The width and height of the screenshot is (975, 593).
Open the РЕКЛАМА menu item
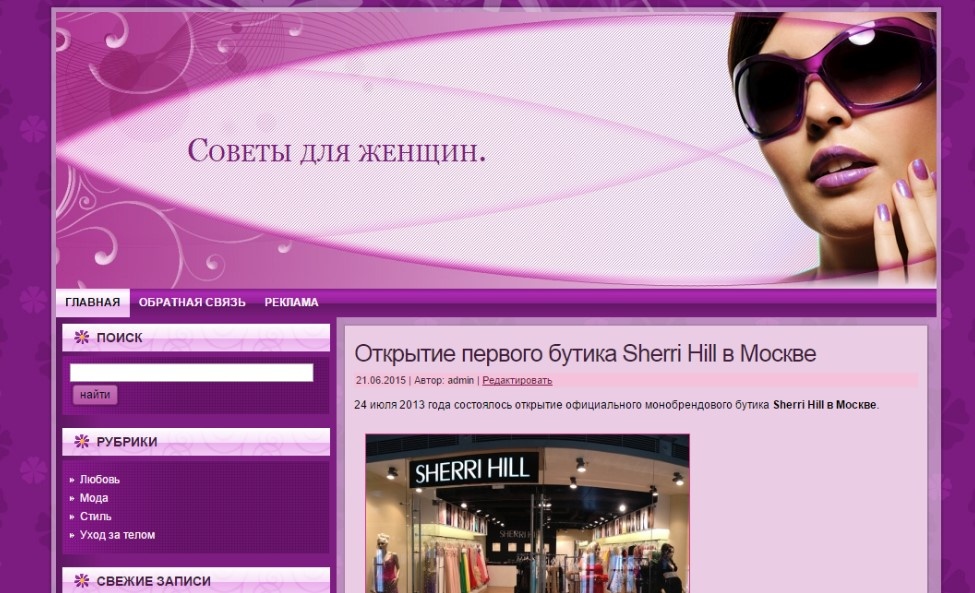(x=292, y=302)
